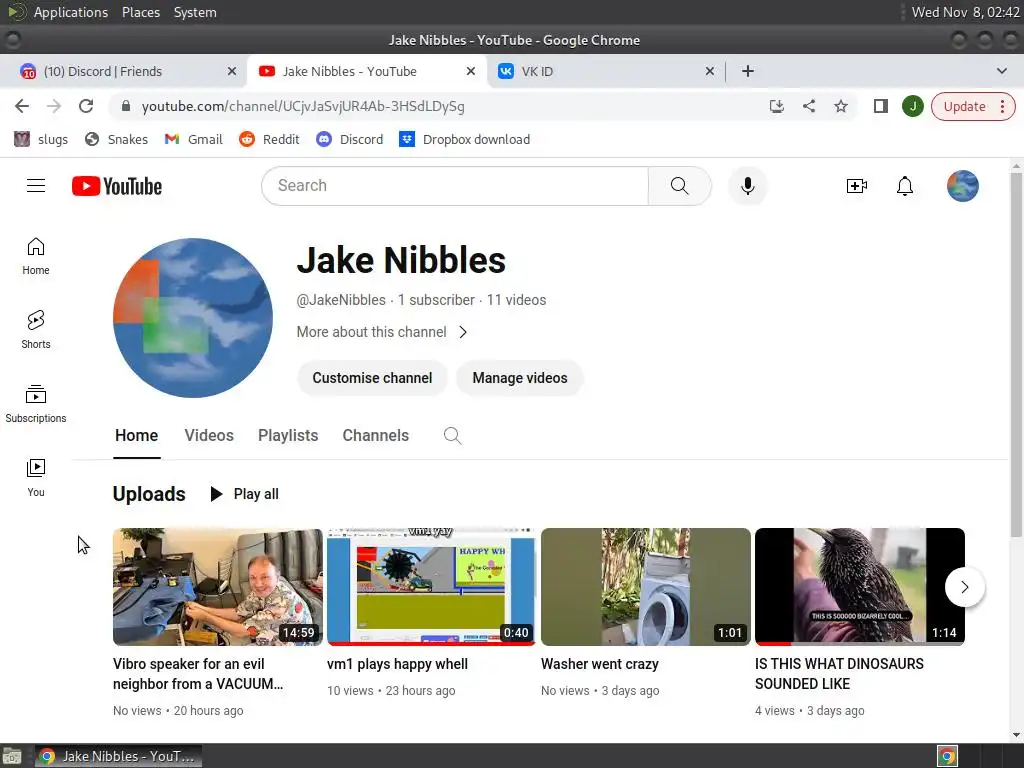Open the Chrome three-dot menu
The width and height of the screenshot is (1024, 768).
[1002, 106]
